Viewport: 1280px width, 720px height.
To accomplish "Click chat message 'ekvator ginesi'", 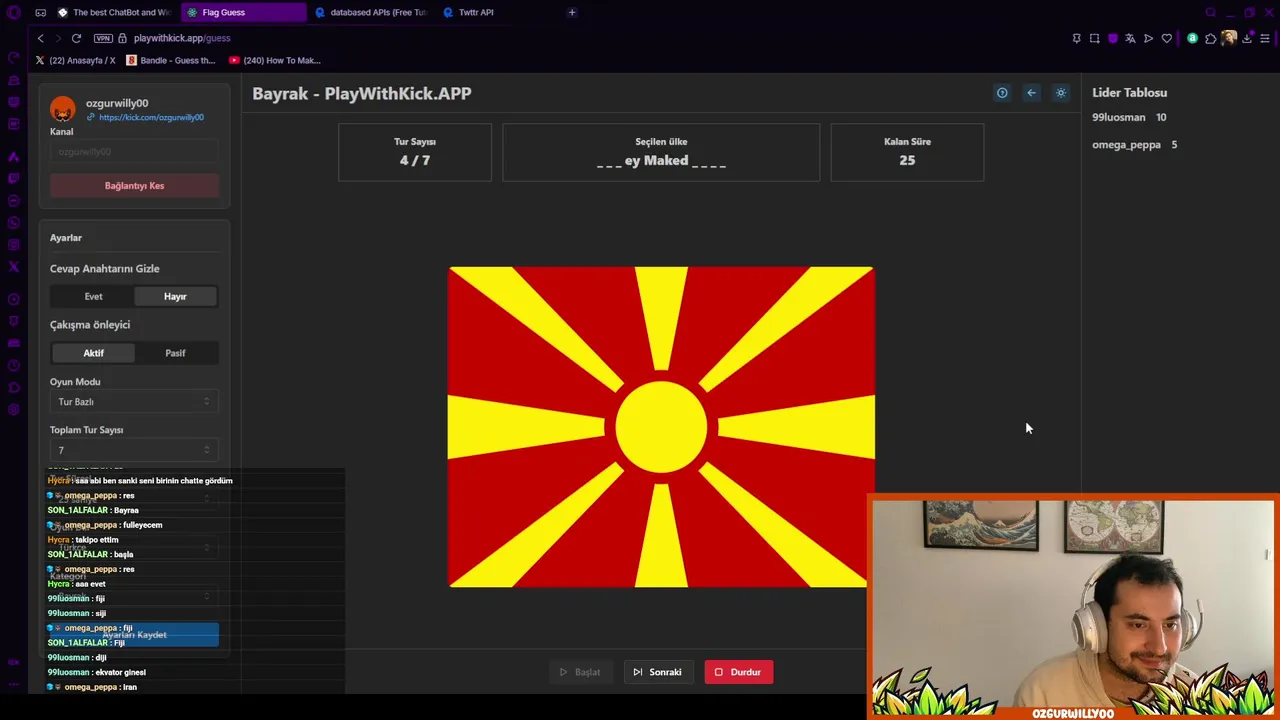I will coord(120,672).
